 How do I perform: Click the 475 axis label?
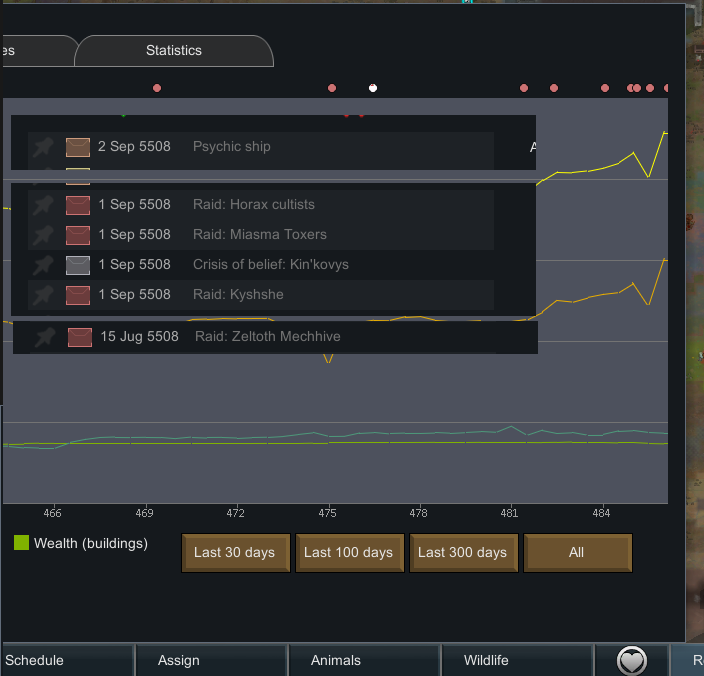pyautogui.click(x=327, y=513)
